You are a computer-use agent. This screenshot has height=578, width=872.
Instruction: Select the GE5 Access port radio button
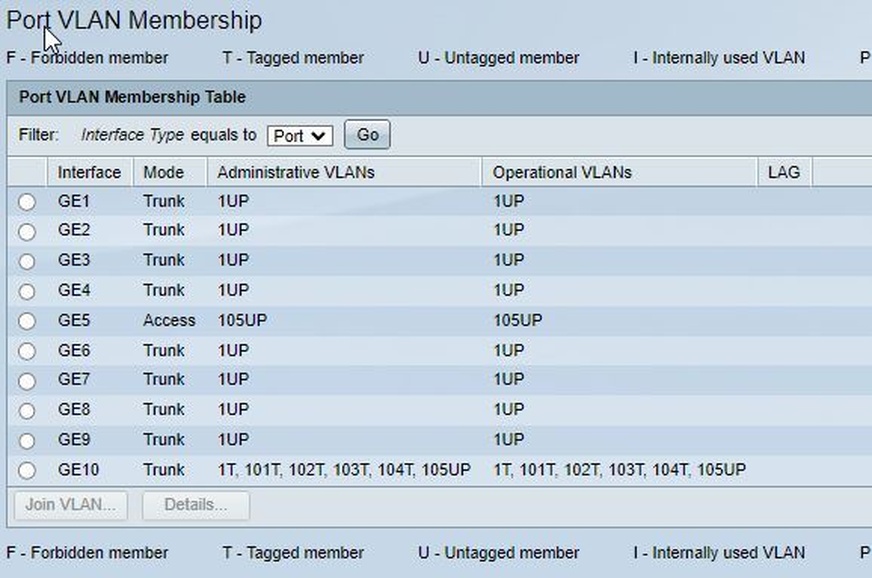point(27,321)
